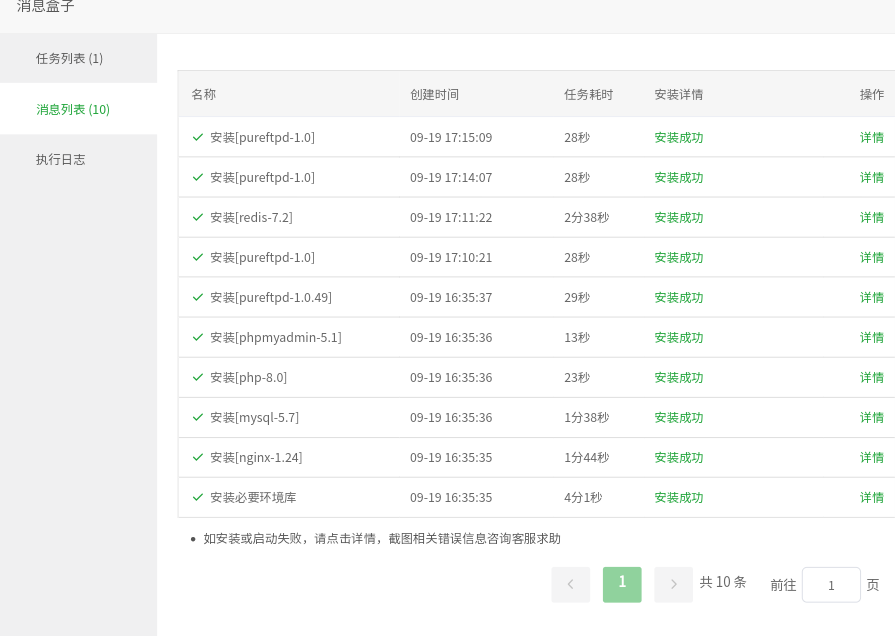Click the 安装必要环境库 task name
Image resolution: width=895 pixels, height=636 pixels.
tap(253, 497)
